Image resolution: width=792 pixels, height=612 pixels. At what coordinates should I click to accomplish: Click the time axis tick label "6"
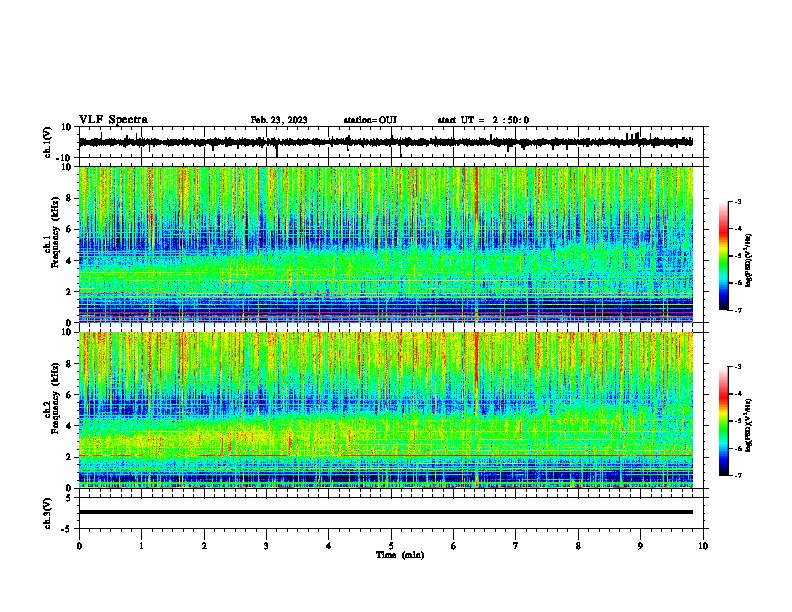pyautogui.click(x=454, y=546)
